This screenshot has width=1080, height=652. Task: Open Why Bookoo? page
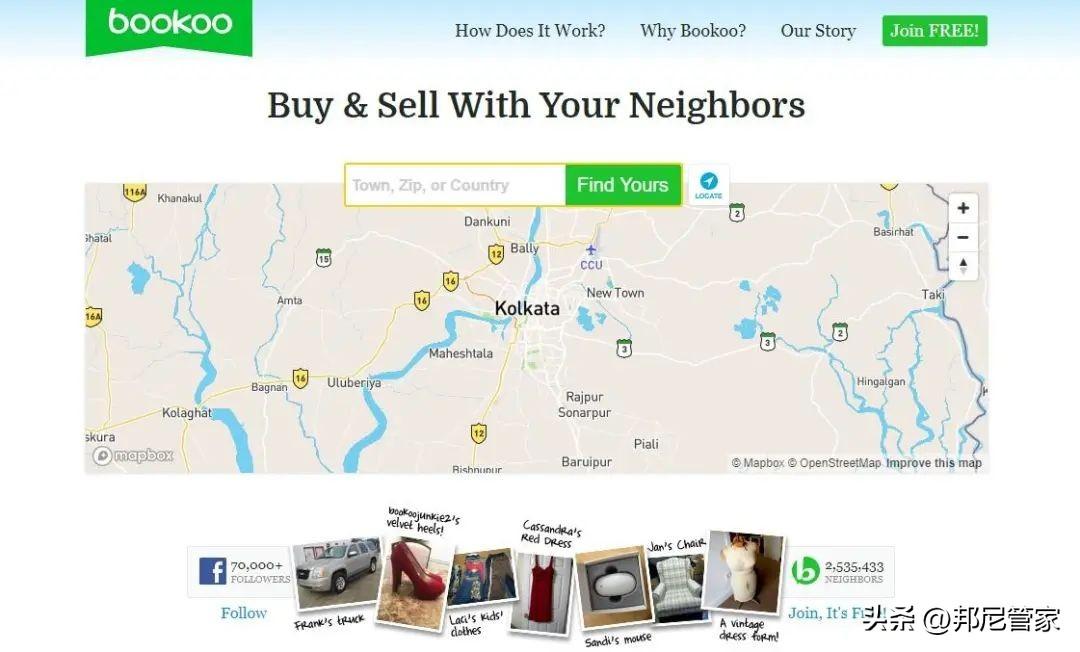point(692,31)
